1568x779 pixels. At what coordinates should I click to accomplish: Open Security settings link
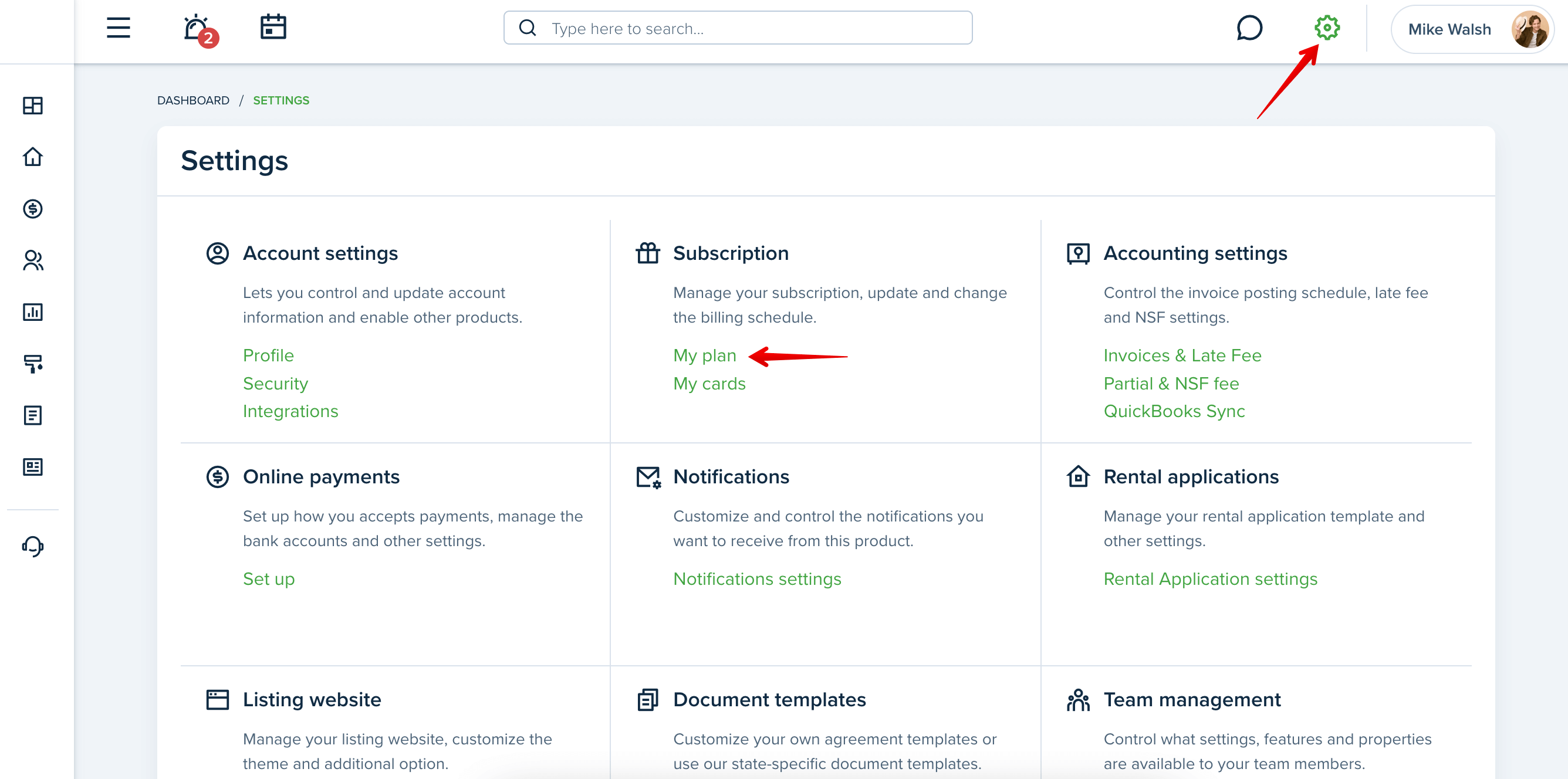pos(275,384)
